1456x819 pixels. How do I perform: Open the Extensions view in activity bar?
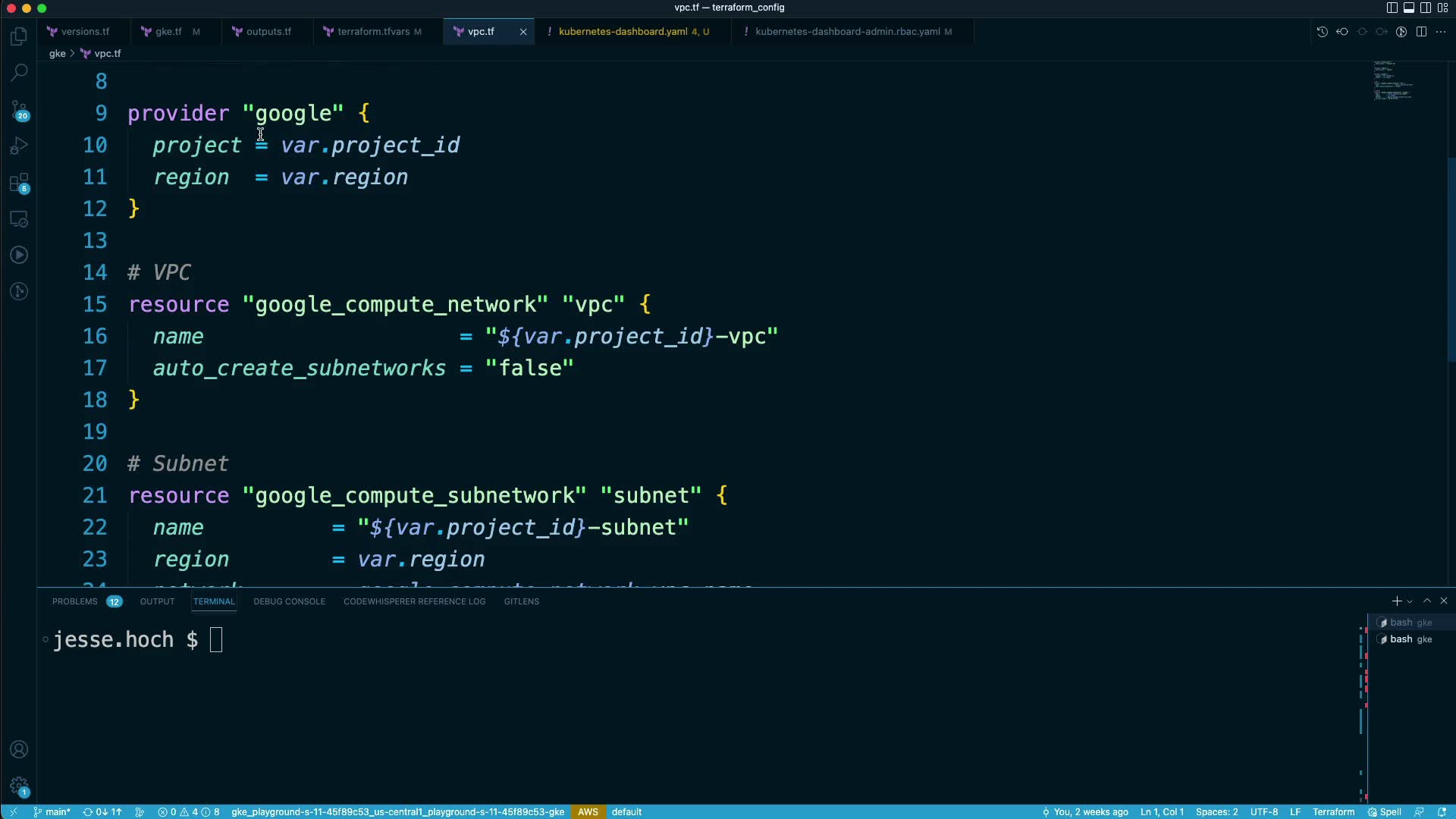pyautogui.click(x=19, y=183)
